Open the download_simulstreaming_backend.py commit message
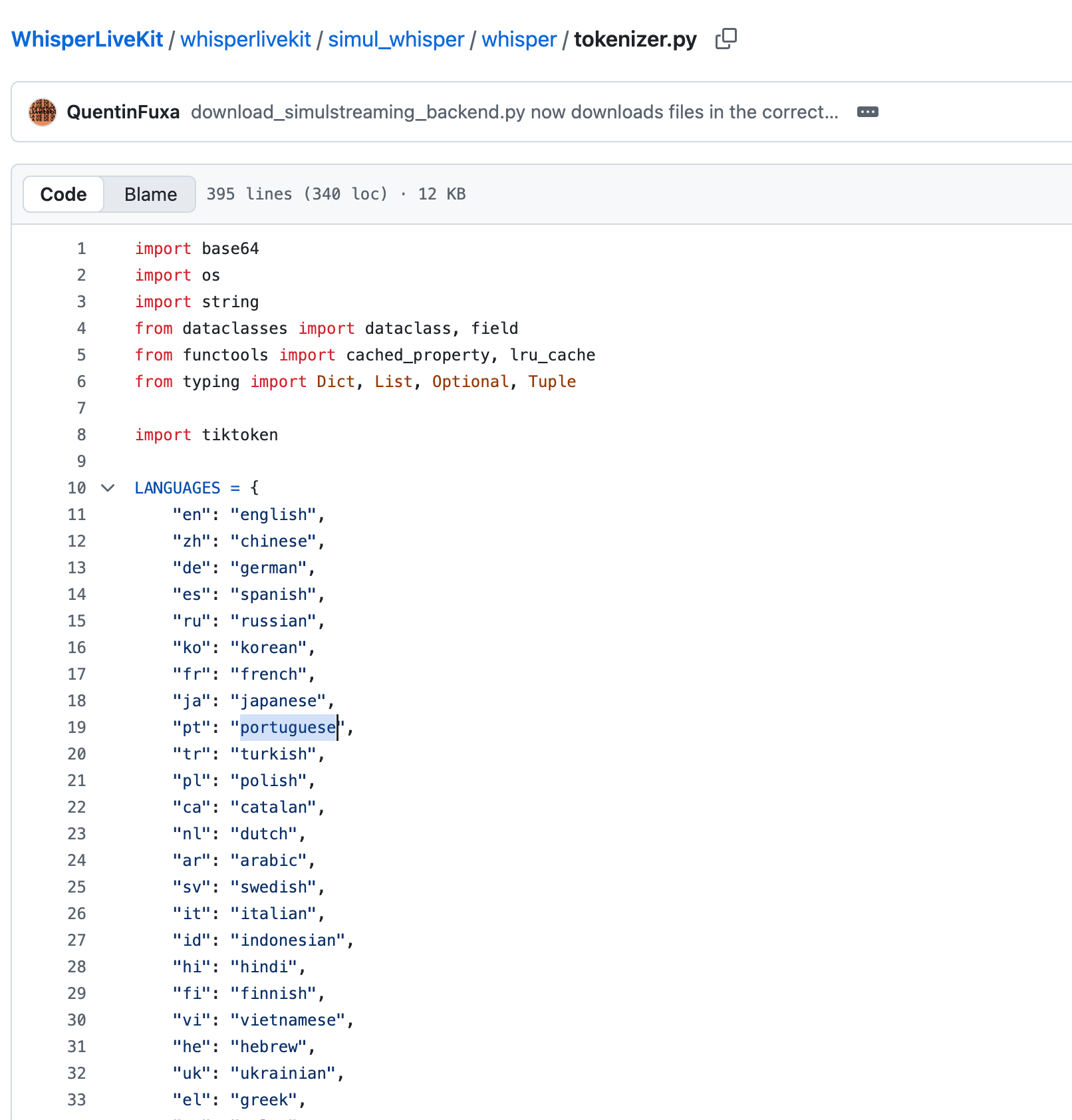This screenshot has width=1072, height=1120. [x=514, y=112]
